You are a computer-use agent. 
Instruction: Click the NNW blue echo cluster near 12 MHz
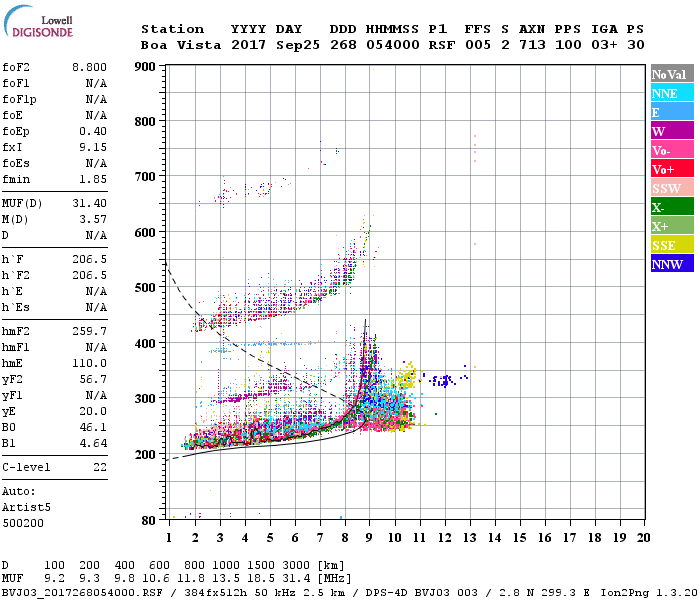click(445, 380)
